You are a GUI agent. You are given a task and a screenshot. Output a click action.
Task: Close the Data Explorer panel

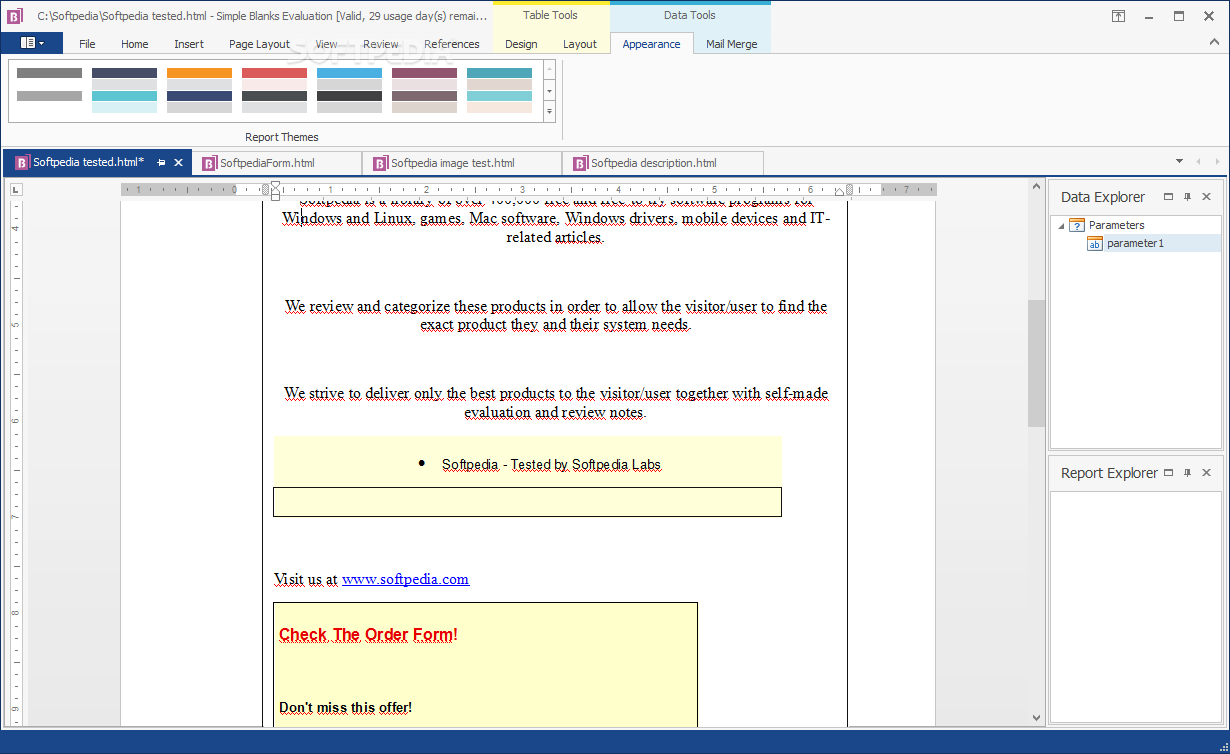[x=1206, y=197]
